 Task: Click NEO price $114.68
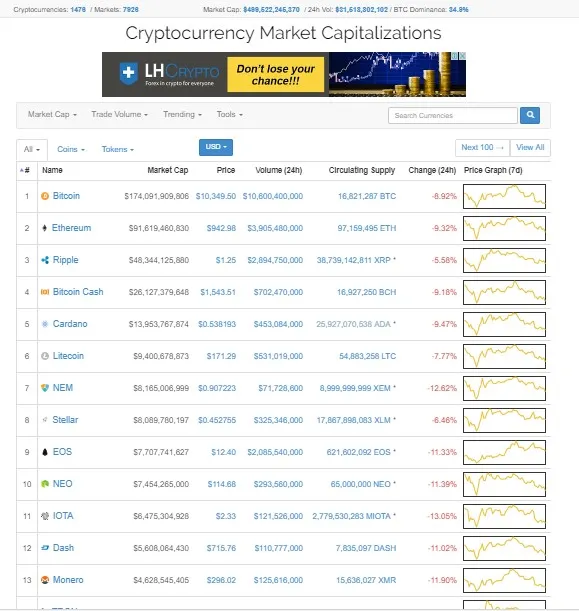(x=222, y=484)
